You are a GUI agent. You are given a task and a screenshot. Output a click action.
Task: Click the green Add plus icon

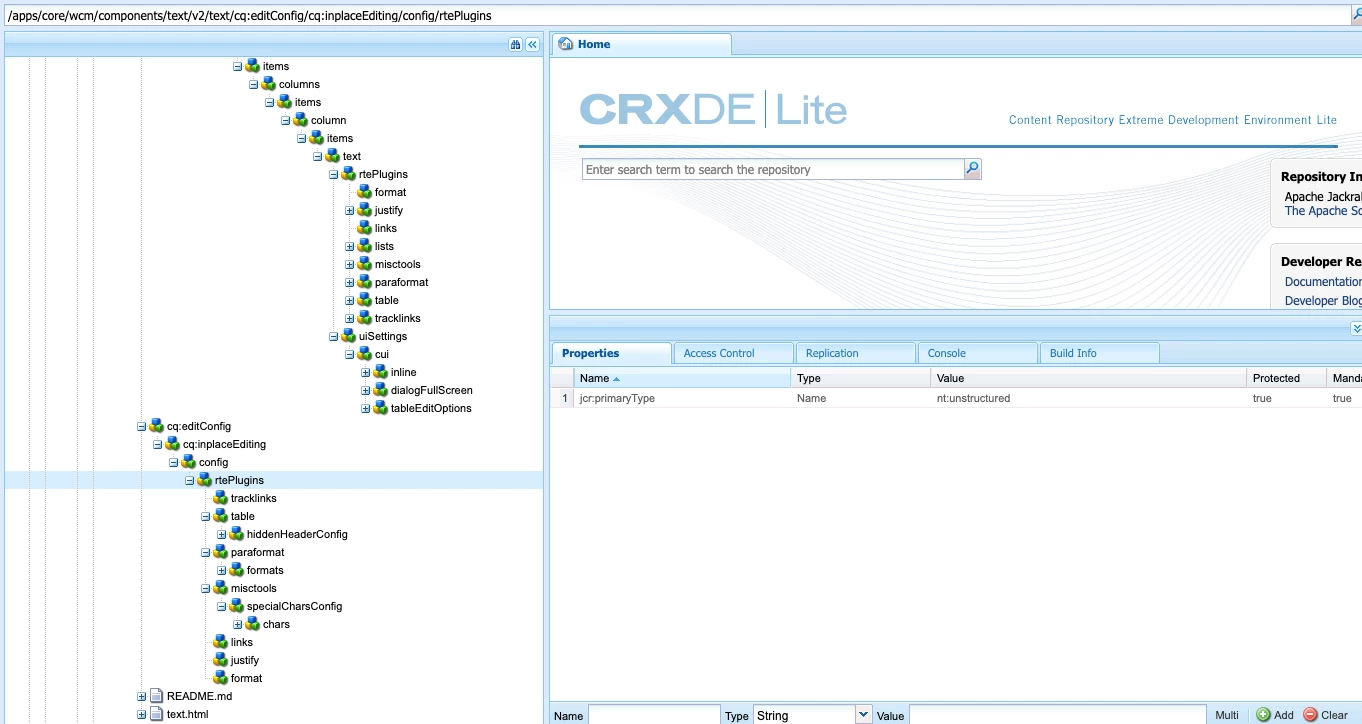pyautogui.click(x=1263, y=715)
